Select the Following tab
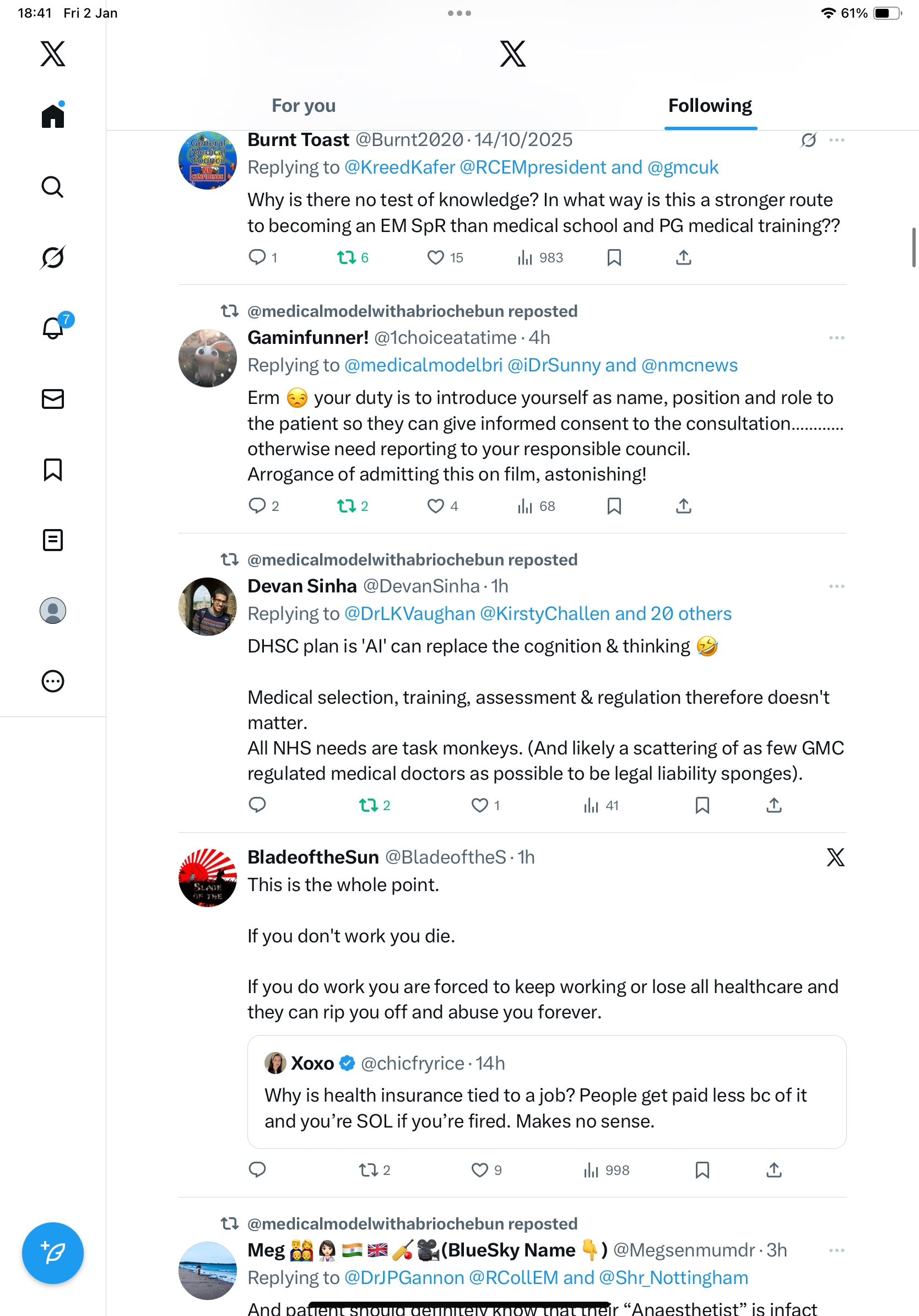Viewport: 919px width, 1316px height. (710, 106)
